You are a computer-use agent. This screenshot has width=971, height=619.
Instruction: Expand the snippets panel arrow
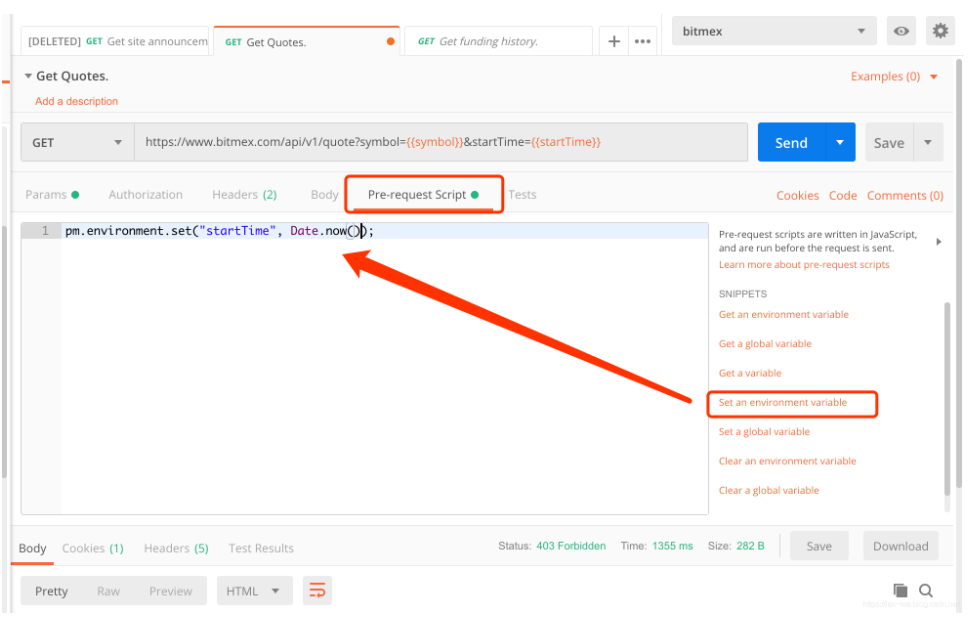point(938,241)
